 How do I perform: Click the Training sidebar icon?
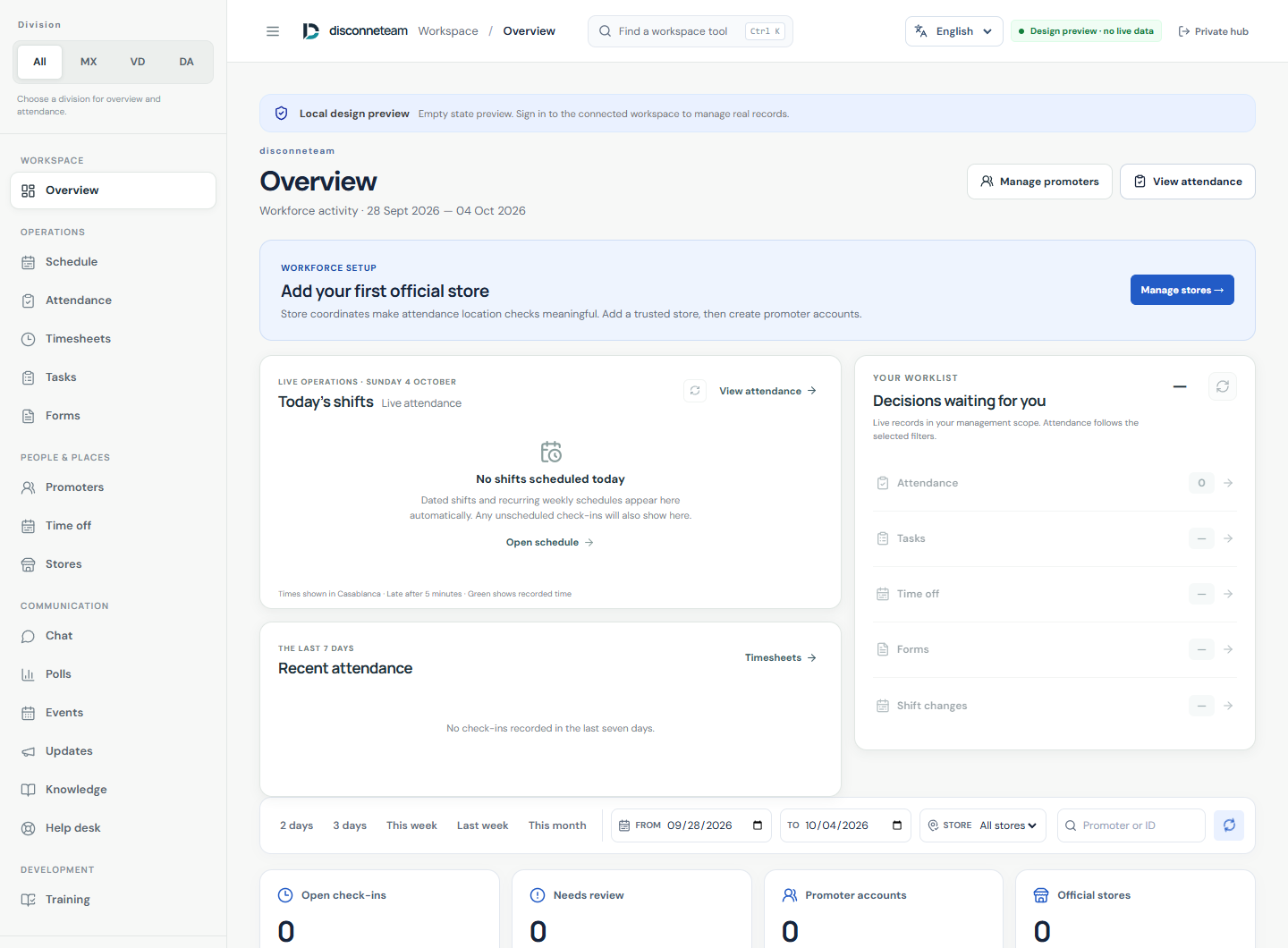tap(29, 900)
